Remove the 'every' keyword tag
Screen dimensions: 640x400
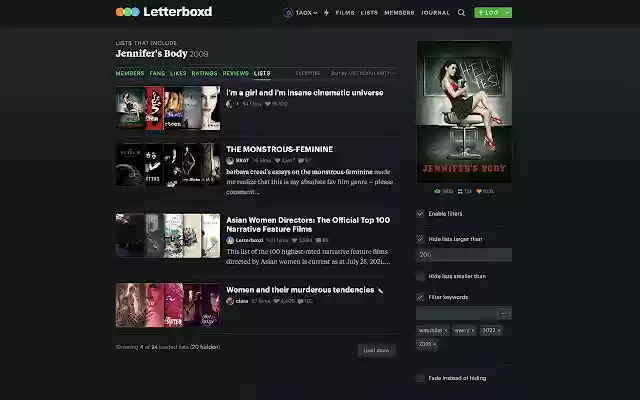point(473,331)
